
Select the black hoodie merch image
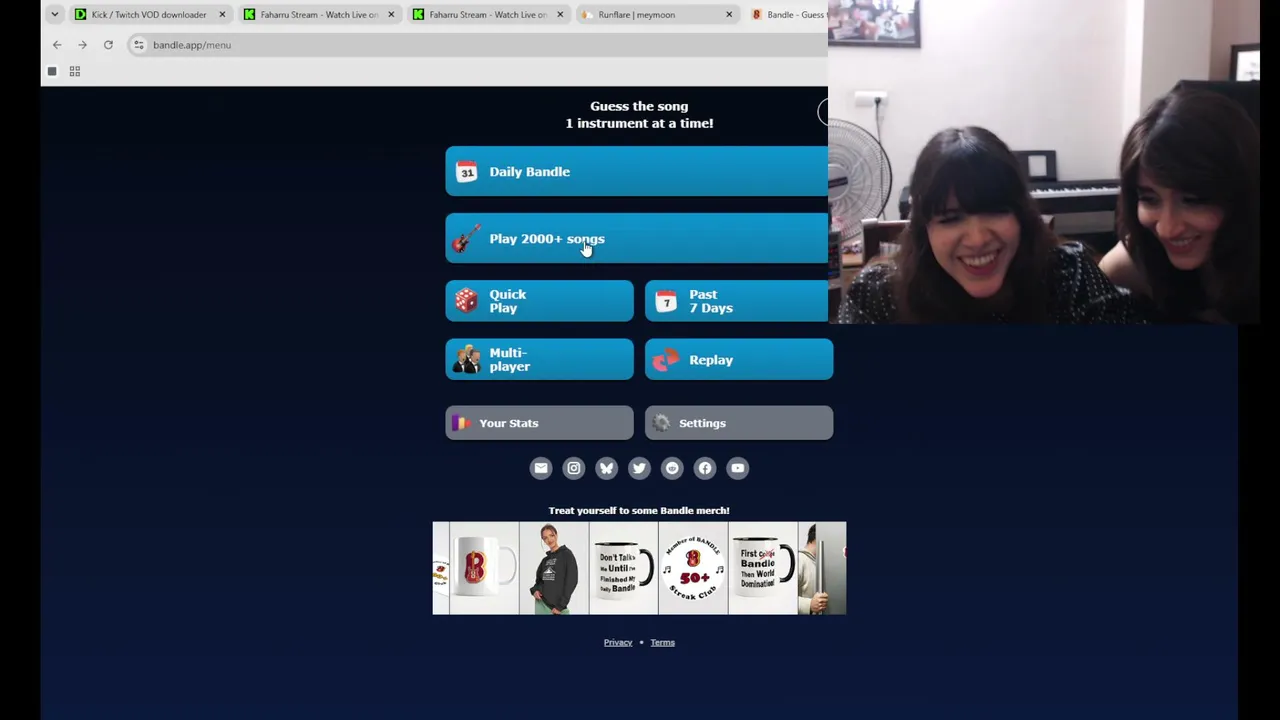(x=554, y=568)
